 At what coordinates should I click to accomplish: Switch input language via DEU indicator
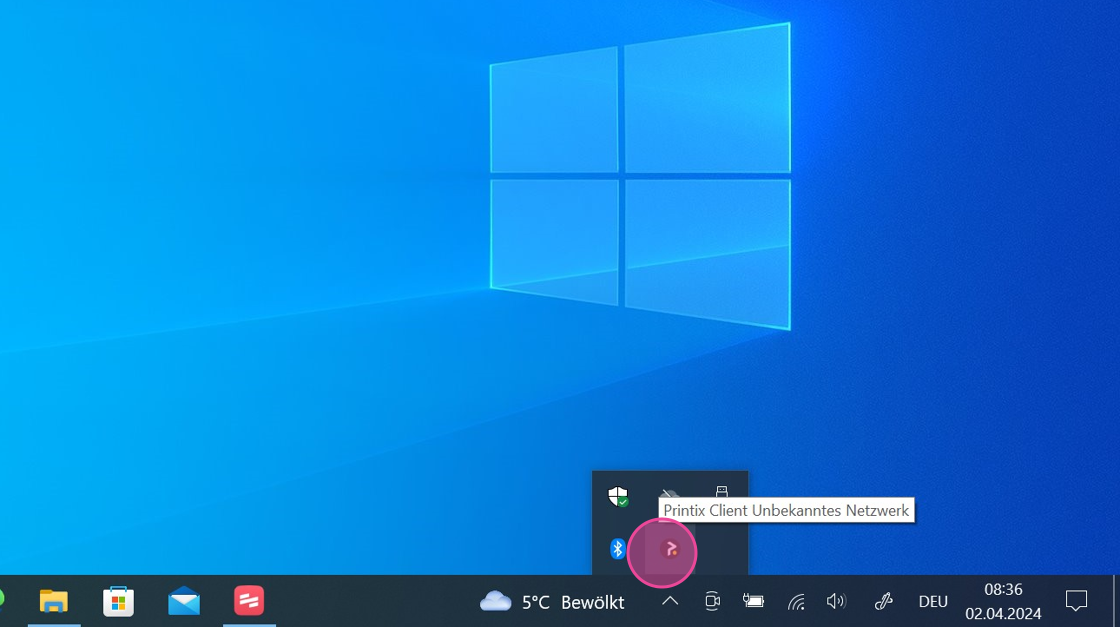(933, 602)
